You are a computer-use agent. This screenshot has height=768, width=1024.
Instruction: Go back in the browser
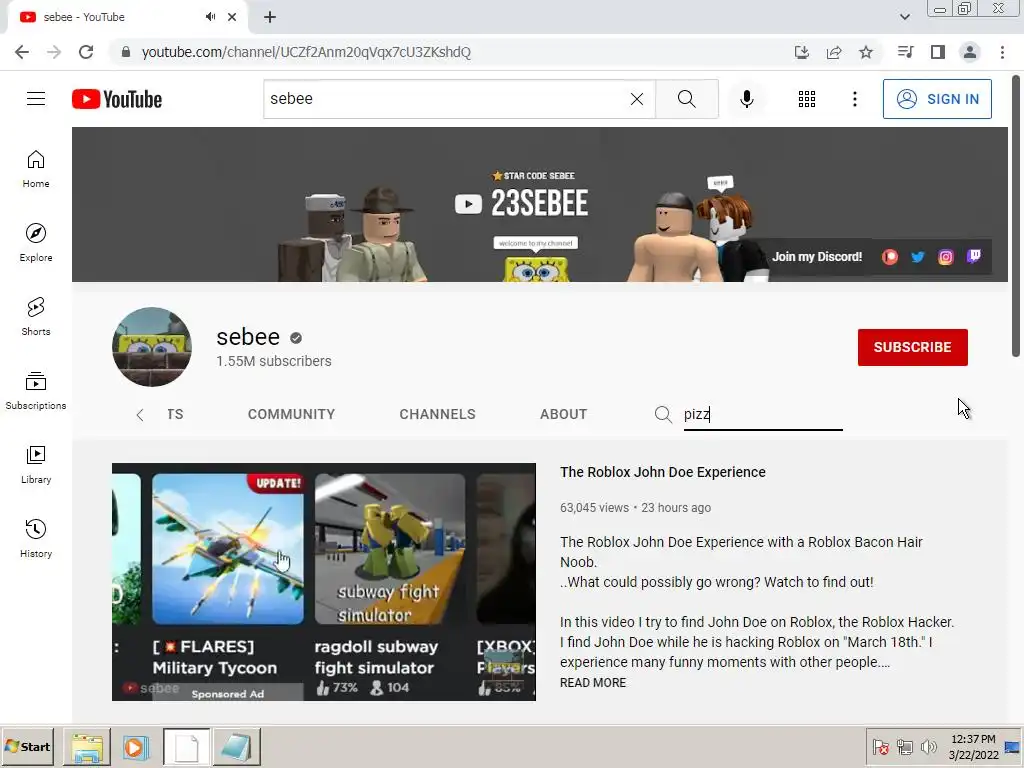click(x=22, y=52)
